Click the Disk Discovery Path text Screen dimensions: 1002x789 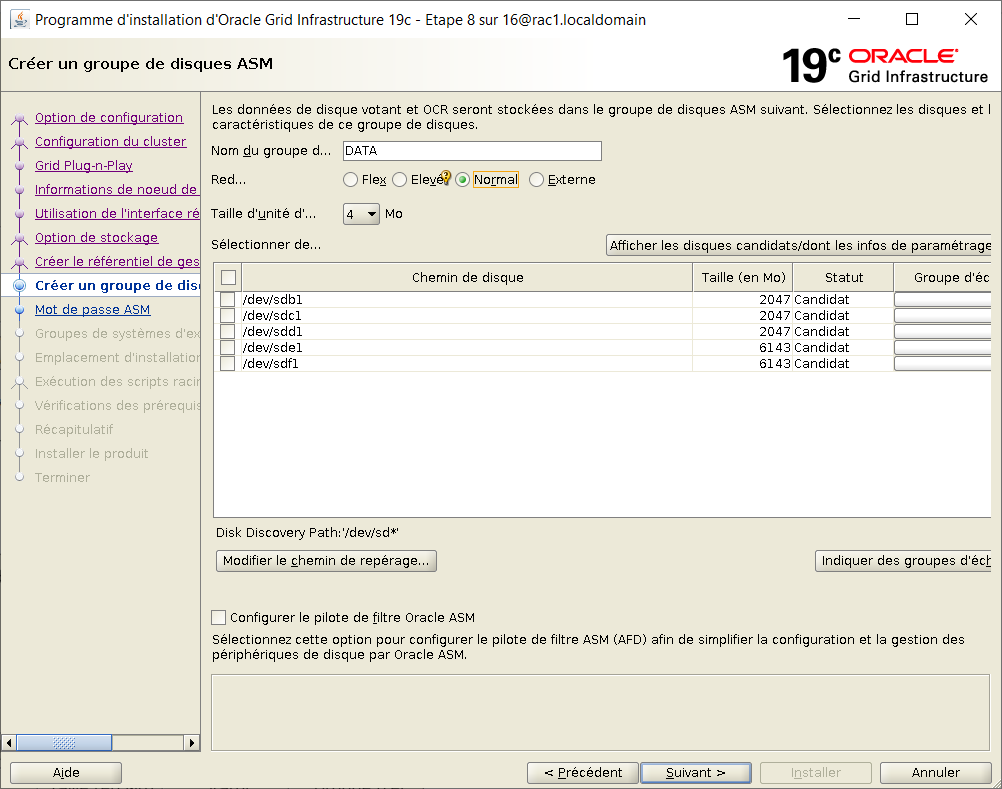click(x=307, y=533)
